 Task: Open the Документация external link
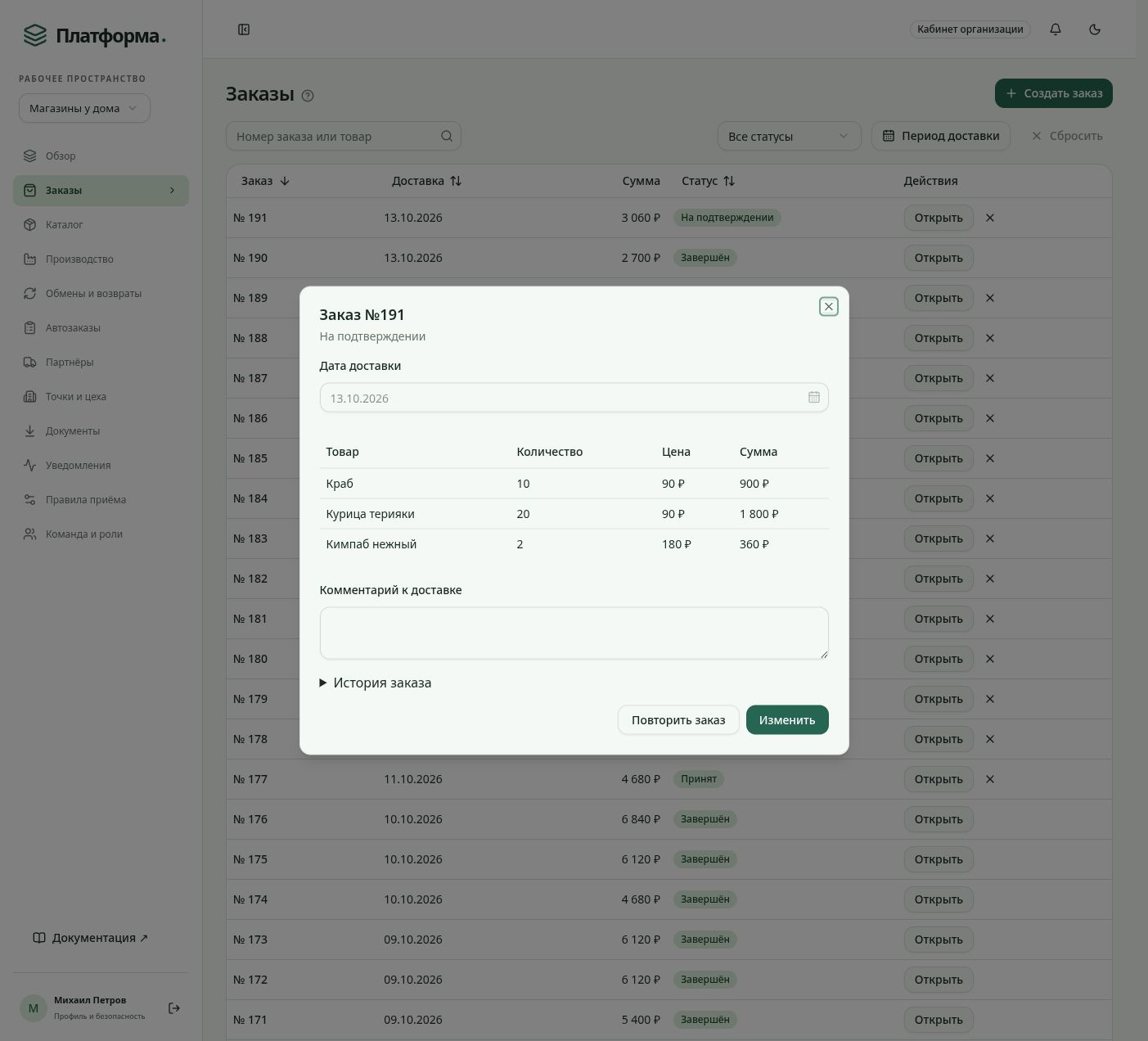[91, 938]
